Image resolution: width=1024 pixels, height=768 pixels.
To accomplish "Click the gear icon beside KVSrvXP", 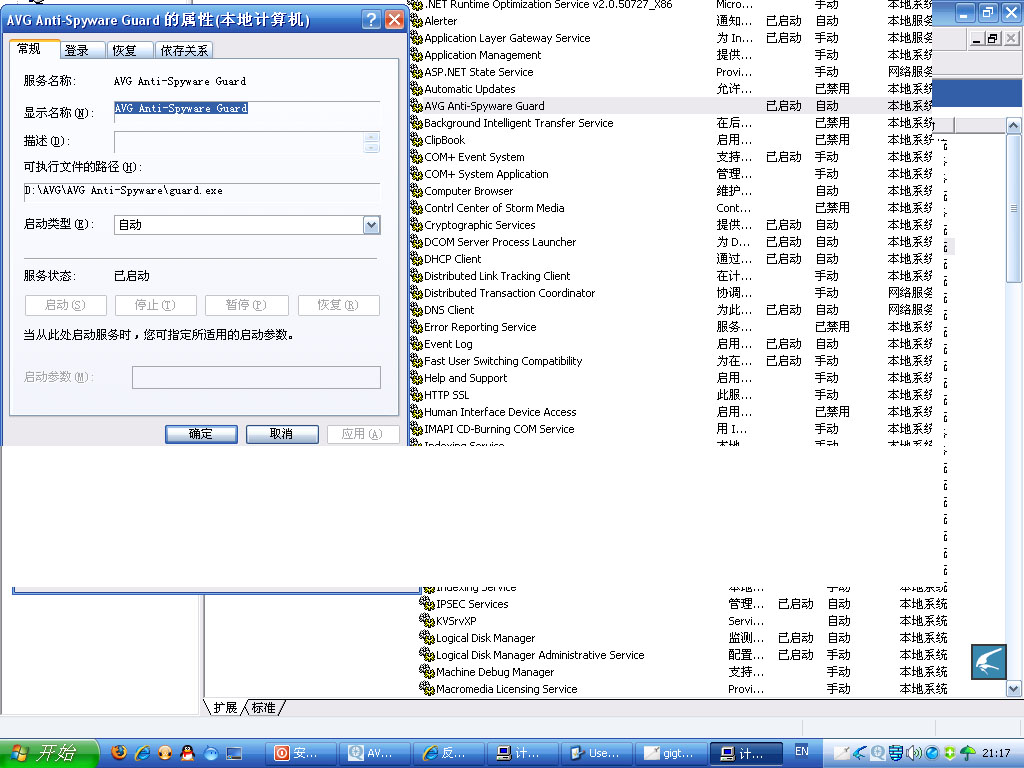I will coord(427,621).
